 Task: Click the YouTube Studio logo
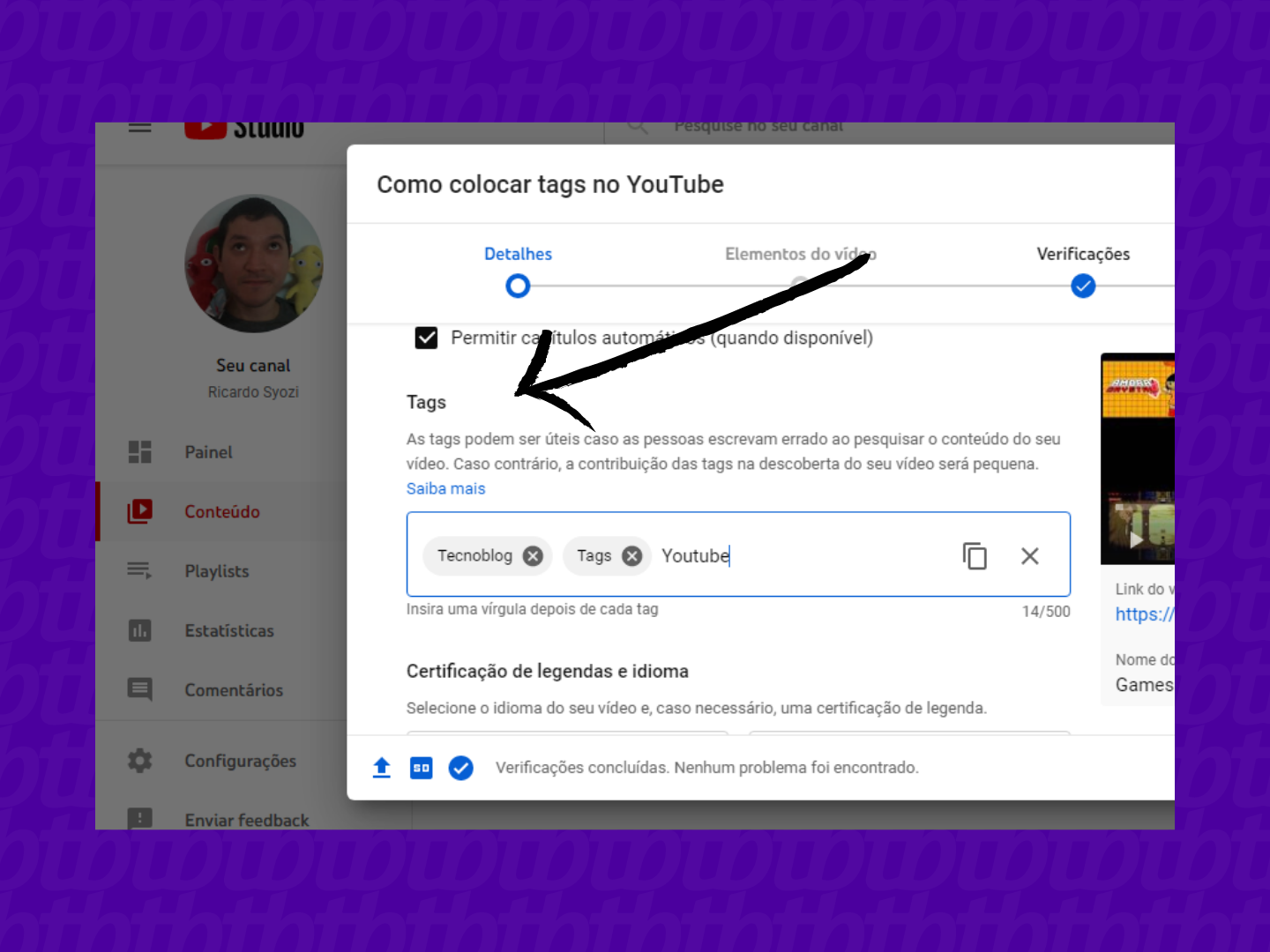244,130
